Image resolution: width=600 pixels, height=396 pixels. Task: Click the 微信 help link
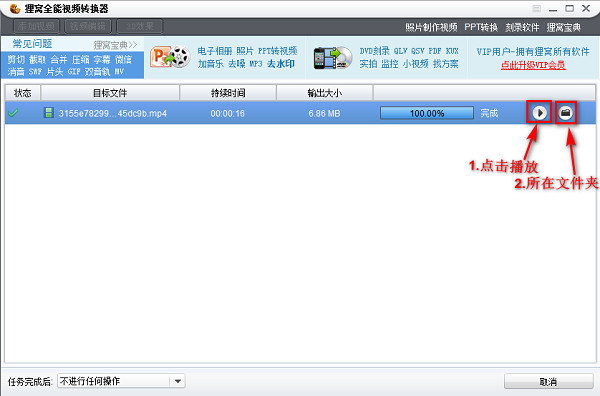point(123,60)
